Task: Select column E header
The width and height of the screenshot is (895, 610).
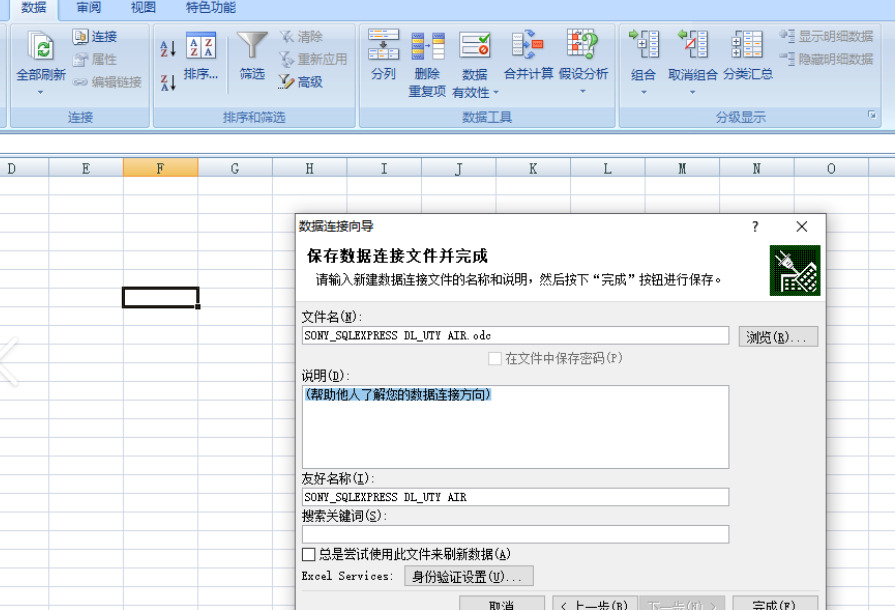Action: [86, 168]
